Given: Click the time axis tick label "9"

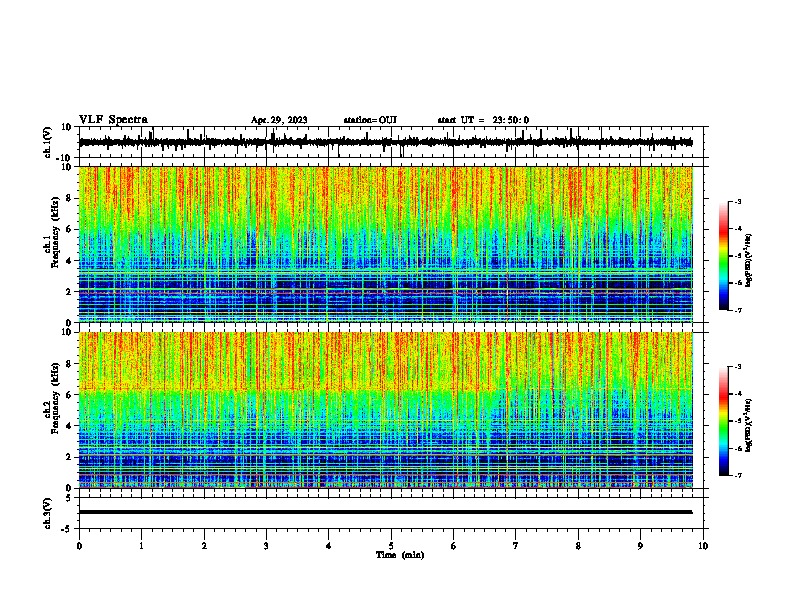Looking at the screenshot, I should pos(640,546).
